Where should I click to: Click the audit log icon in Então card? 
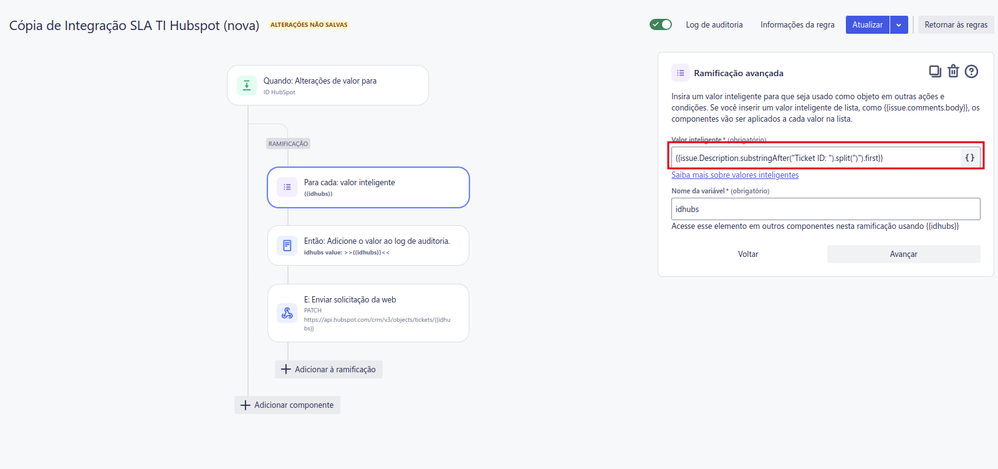pyautogui.click(x=286, y=245)
